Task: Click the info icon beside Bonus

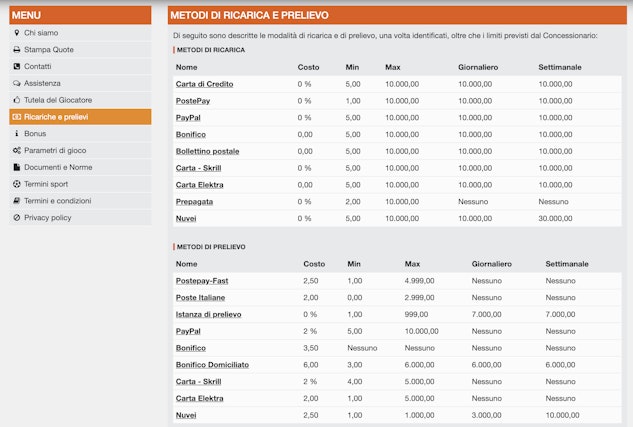Action: click(16, 133)
